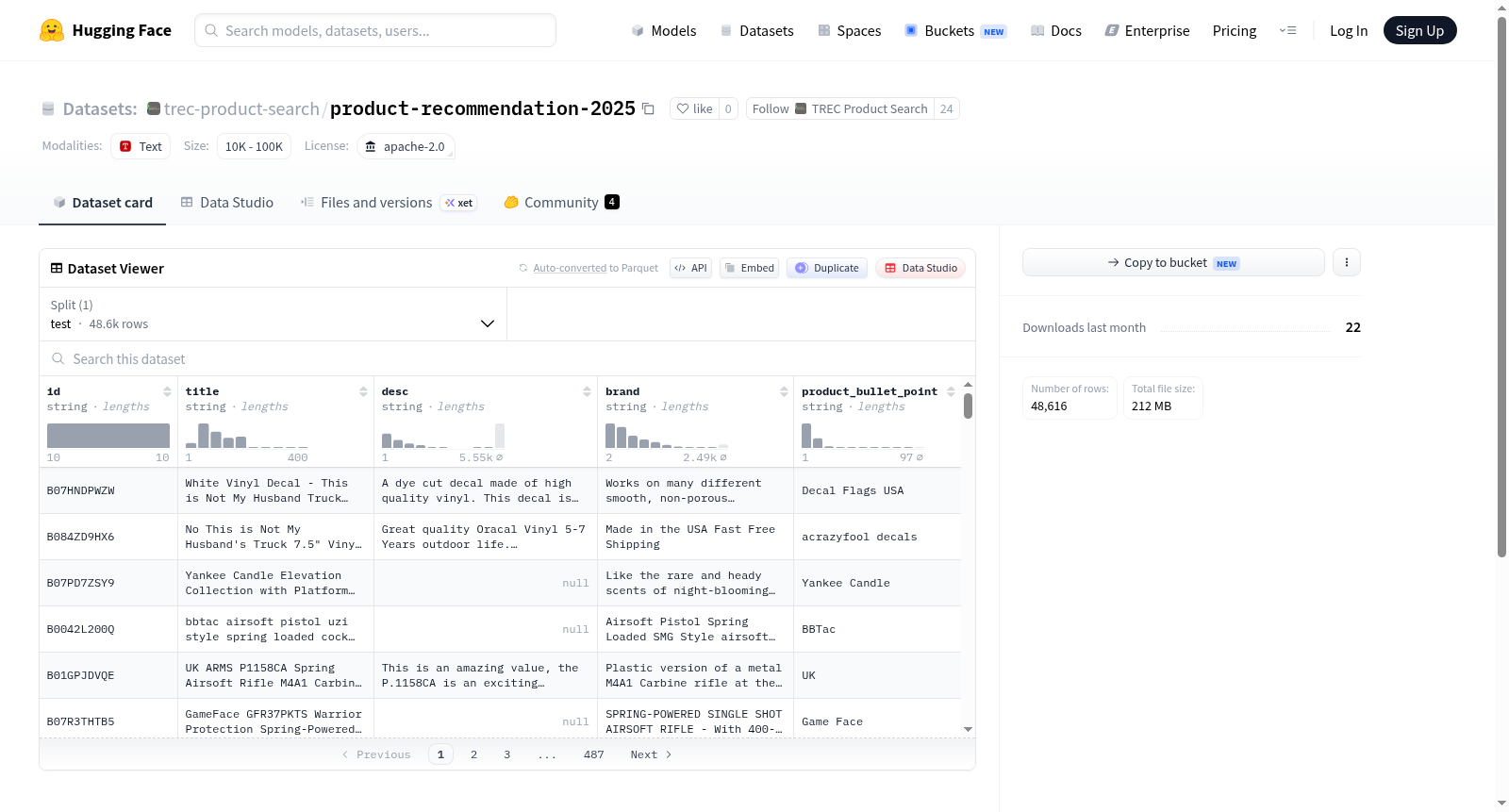Open Models in the top navigation
Image resolution: width=1509 pixels, height=812 pixels.
click(x=664, y=30)
